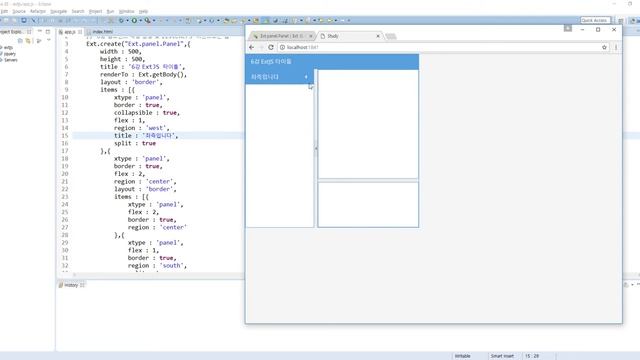Click the 15 : 28 cursor position indicator
Screen dimensions: 640x360
pos(532,356)
